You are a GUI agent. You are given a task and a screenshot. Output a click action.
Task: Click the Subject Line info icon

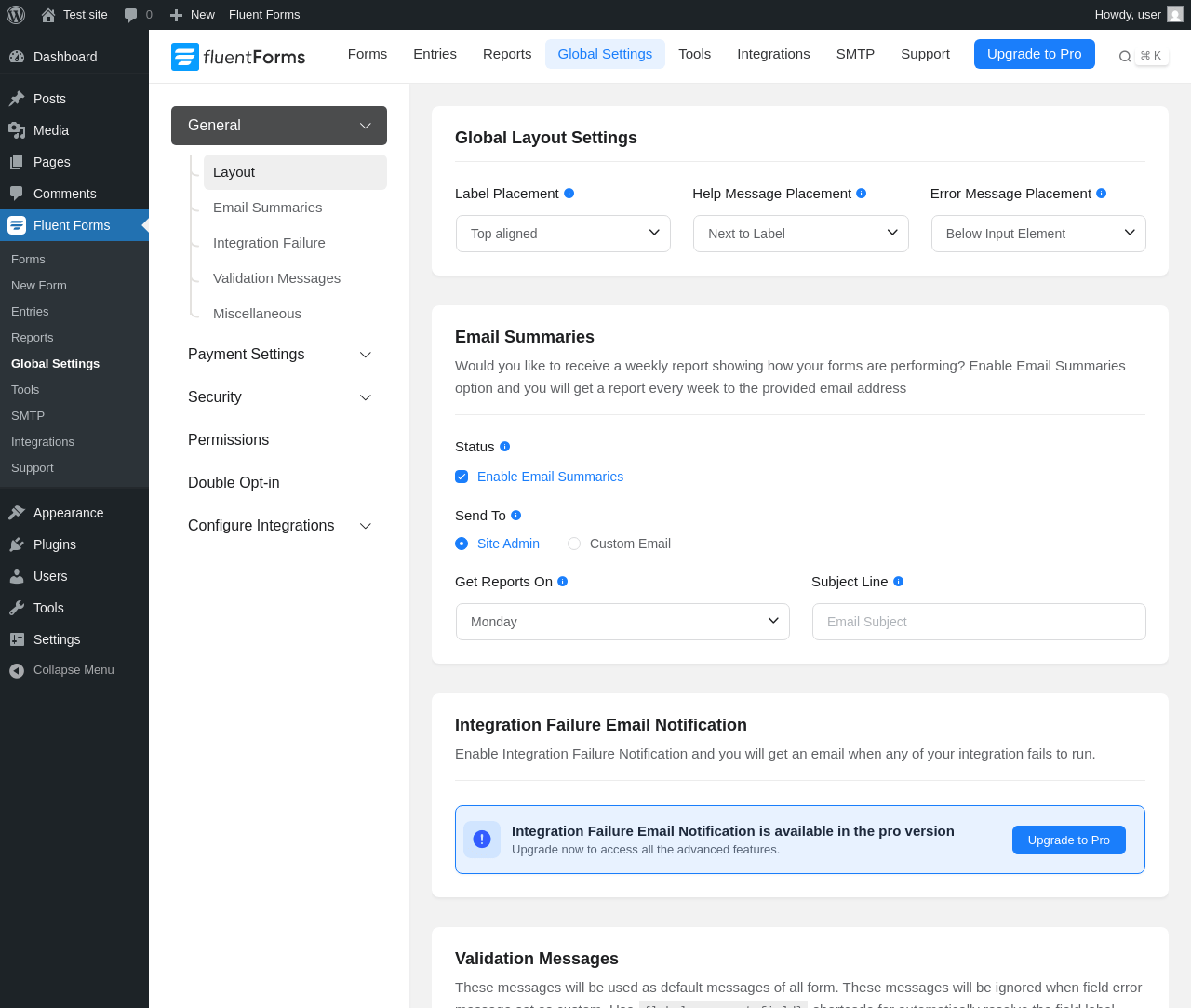[x=899, y=582]
